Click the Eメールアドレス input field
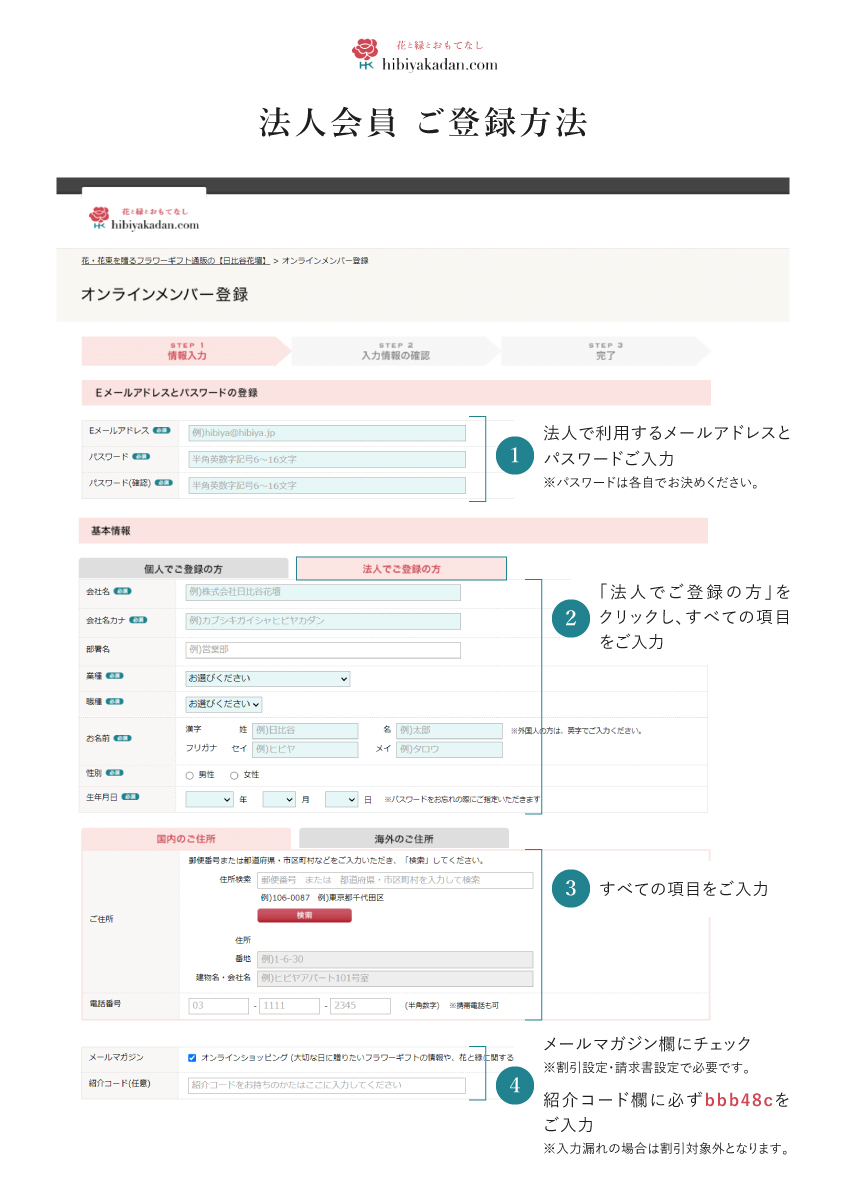 [x=327, y=433]
